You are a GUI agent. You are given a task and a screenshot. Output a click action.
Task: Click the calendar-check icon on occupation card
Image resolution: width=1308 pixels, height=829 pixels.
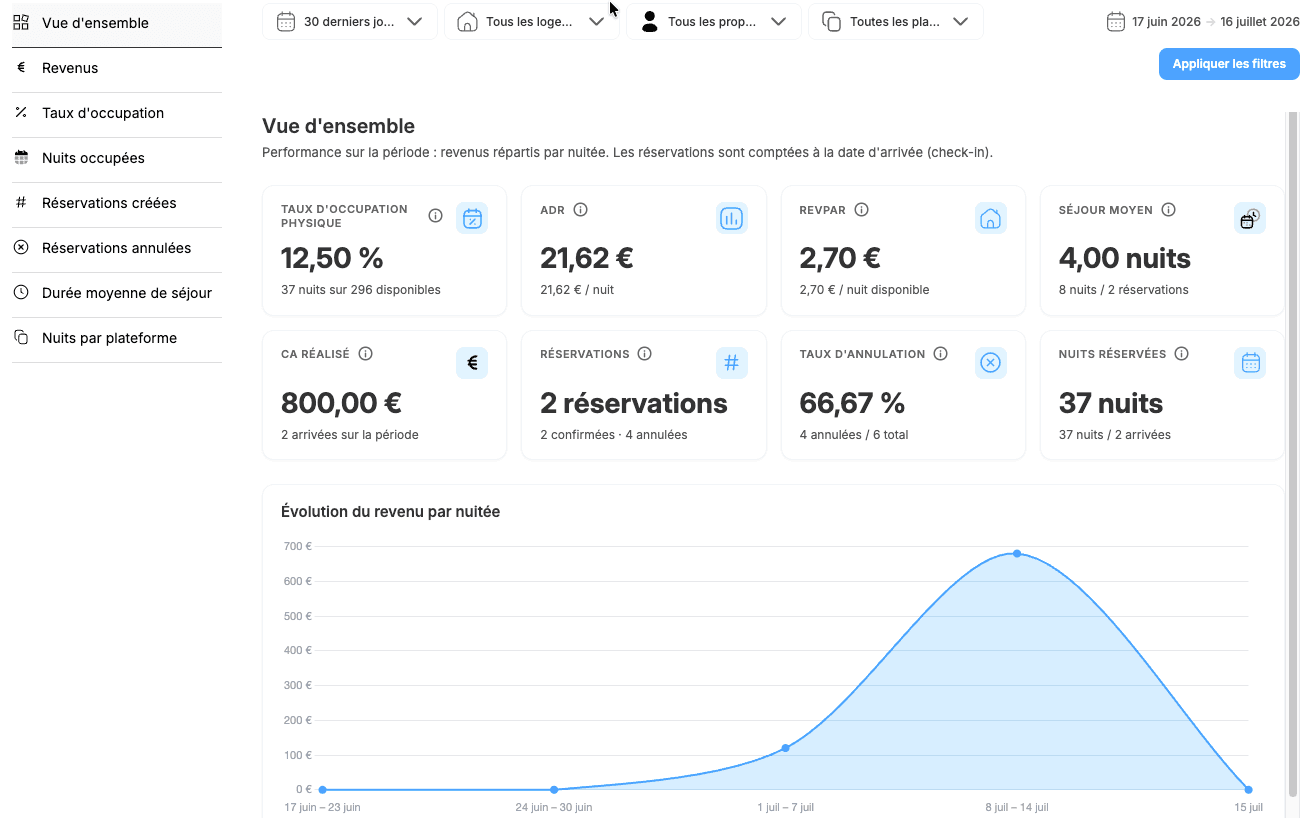click(472, 218)
